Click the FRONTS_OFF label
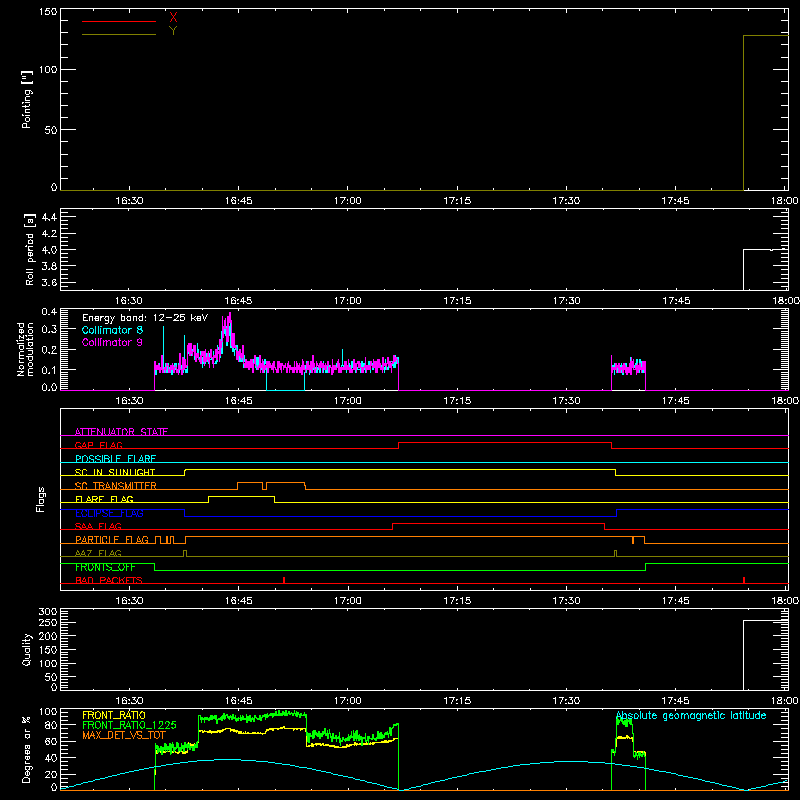The width and height of the screenshot is (800, 800). pyautogui.click(x=105, y=567)
